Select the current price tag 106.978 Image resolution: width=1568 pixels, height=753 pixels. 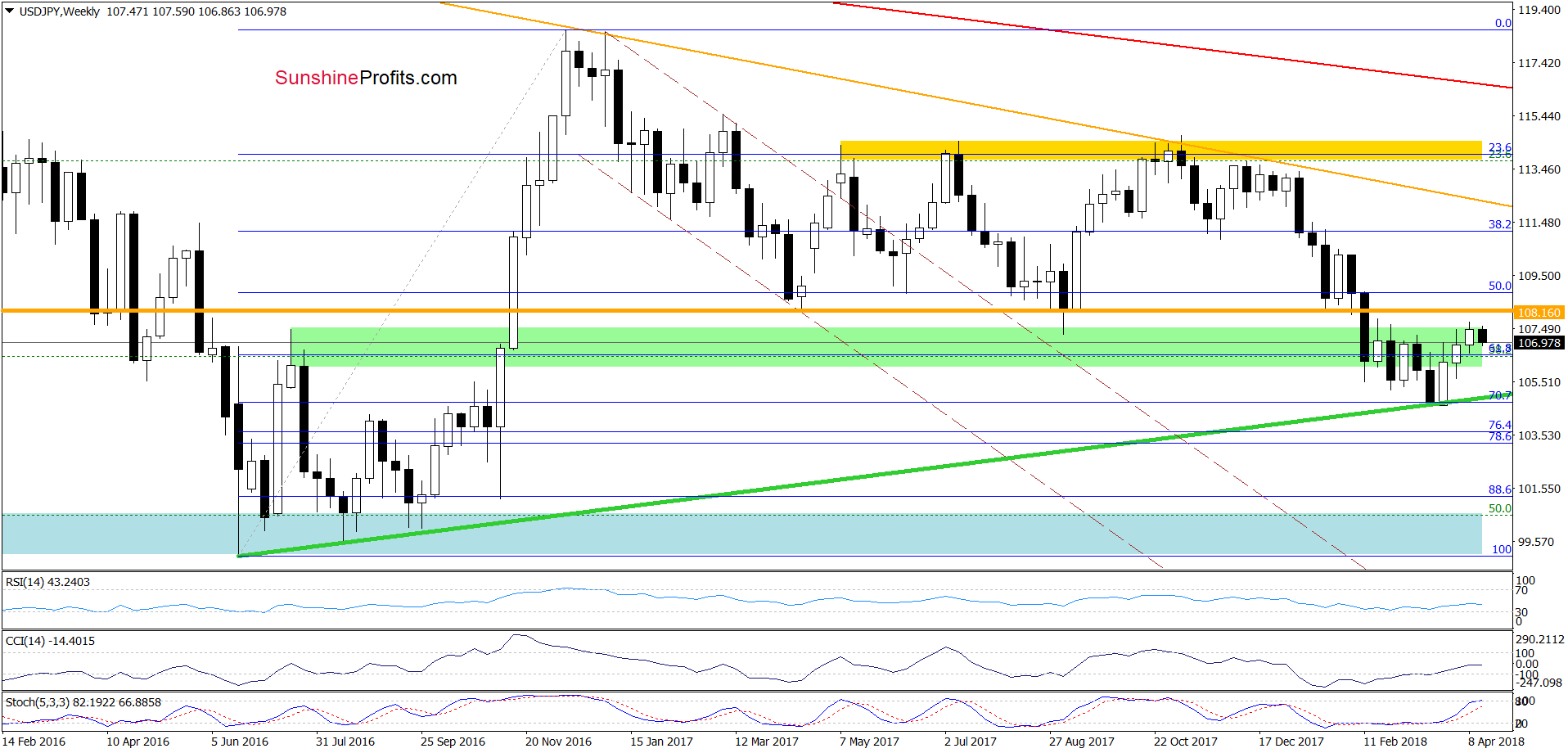coord(1539,343)
